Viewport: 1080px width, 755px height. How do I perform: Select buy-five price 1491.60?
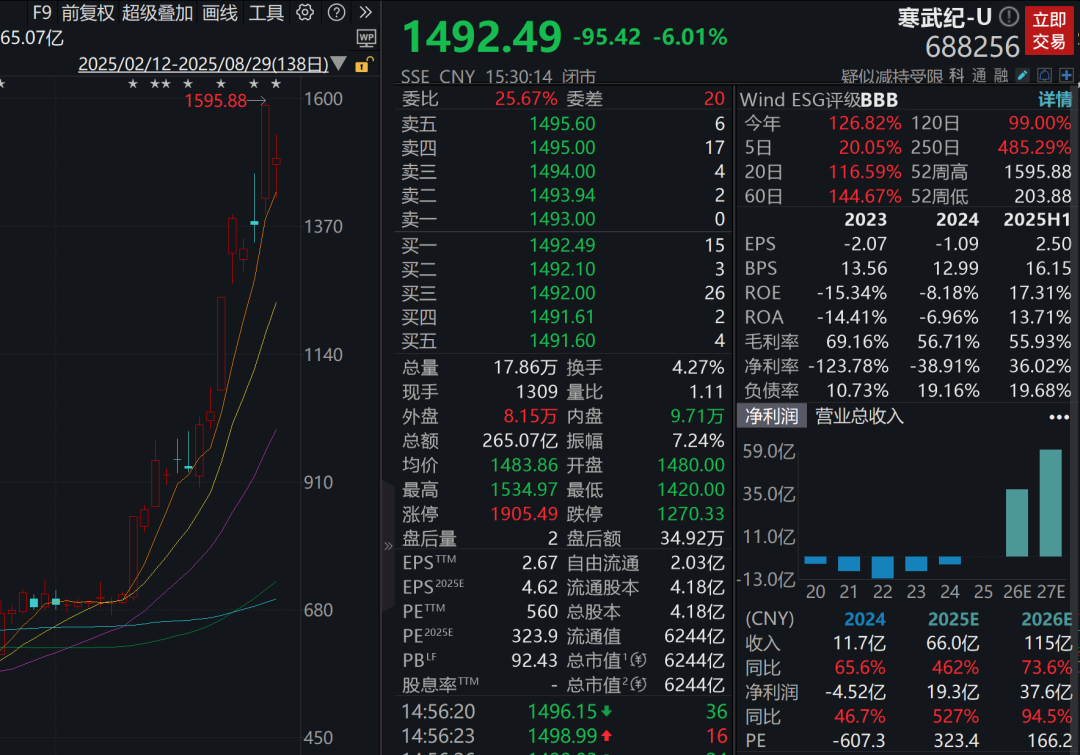[562, 341]
